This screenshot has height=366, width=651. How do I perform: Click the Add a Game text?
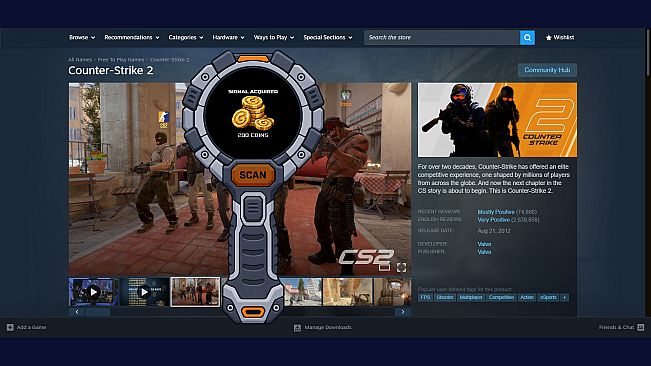pyautogui.click(x=32, y=327)
